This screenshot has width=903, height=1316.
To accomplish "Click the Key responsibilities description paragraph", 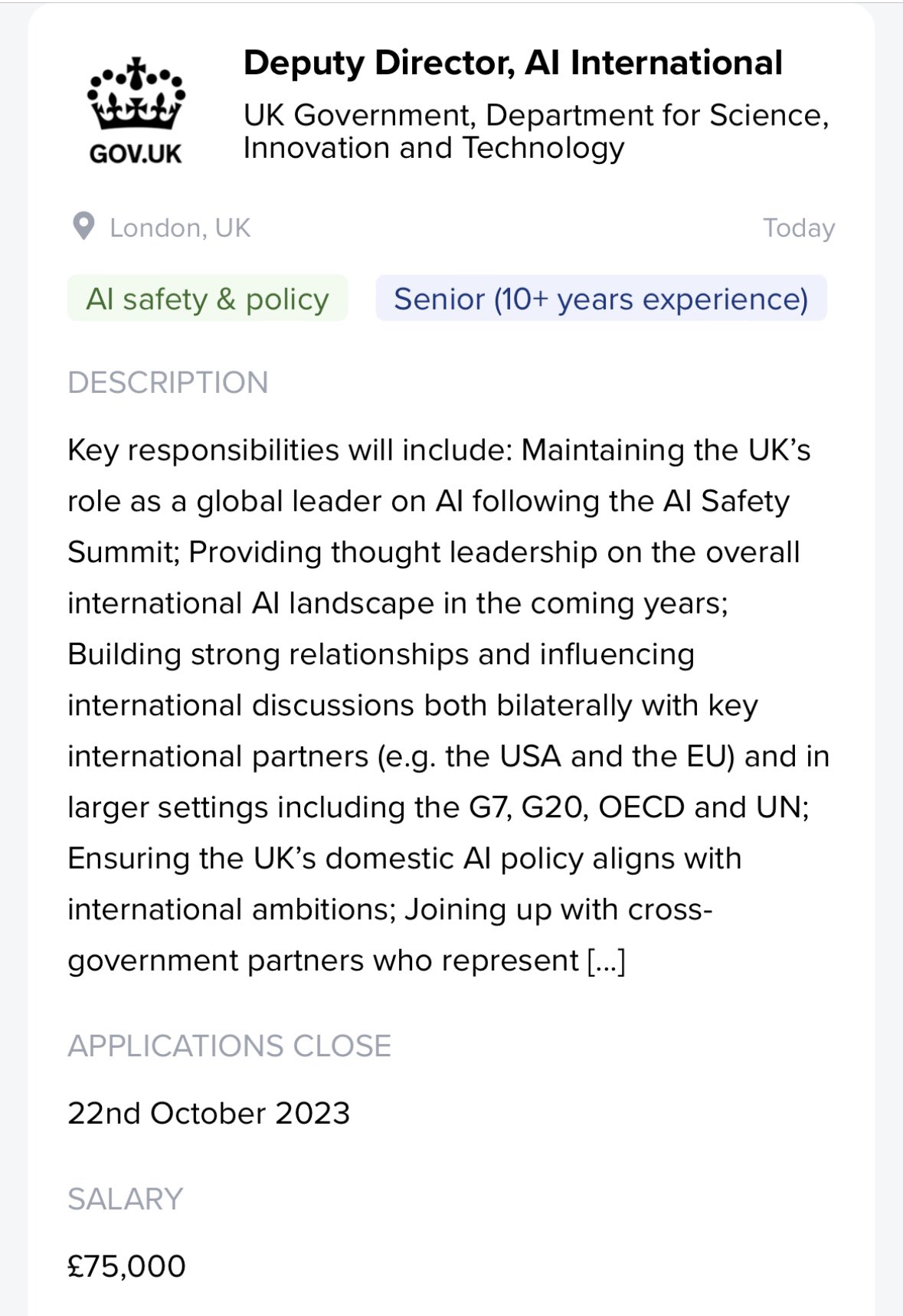I will point(449,705).
